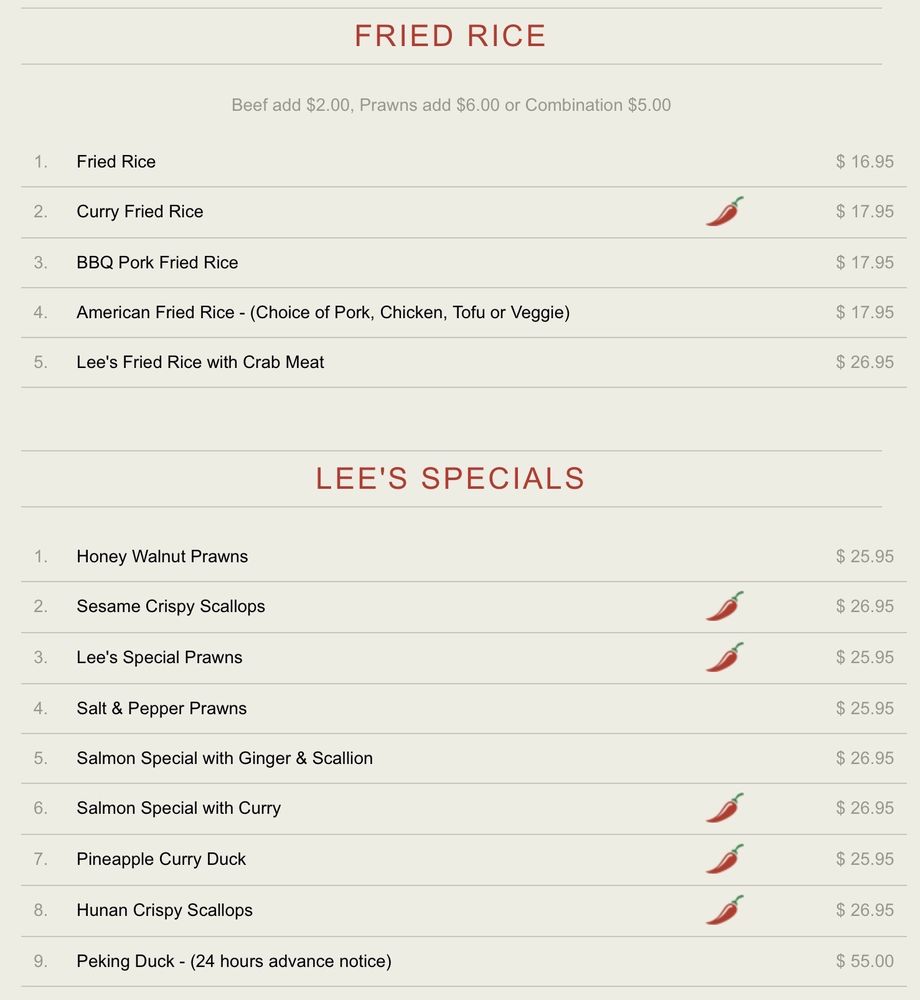Click the chili pepper for Hunan Crispy Scallops
Image resolution: width=920 pixels, height=1000 pixels.
coord(724,910)
